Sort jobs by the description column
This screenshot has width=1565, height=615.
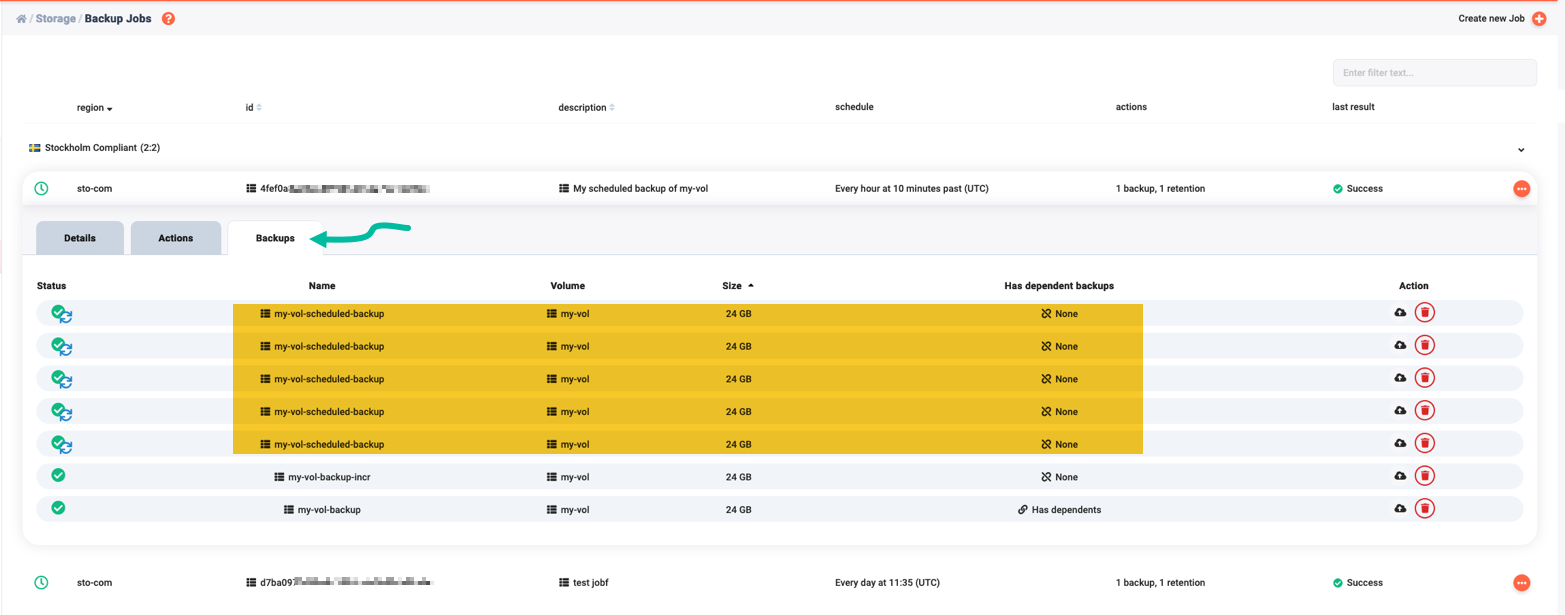587,107
